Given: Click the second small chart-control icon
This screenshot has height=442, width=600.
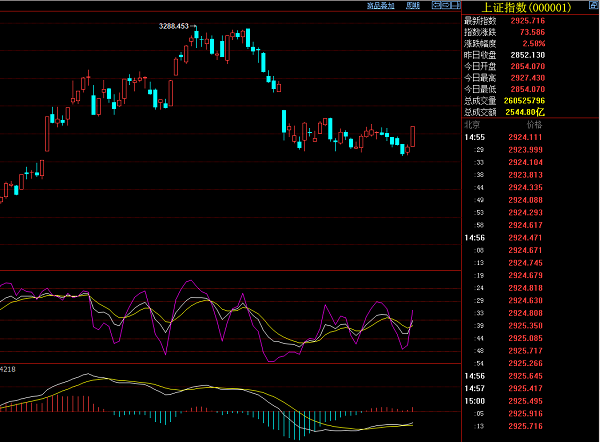Looking at the screenshot, I should tap(446, 5).
